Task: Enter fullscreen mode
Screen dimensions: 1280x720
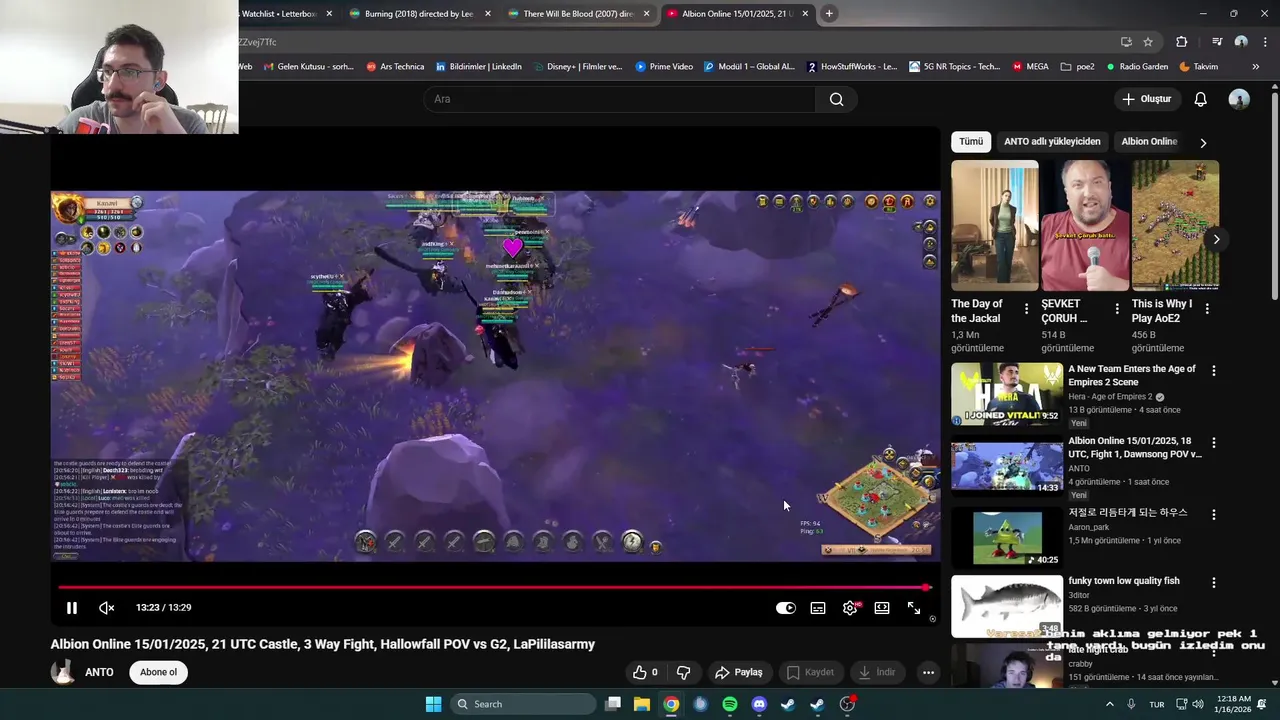Action: pos(914,608)
